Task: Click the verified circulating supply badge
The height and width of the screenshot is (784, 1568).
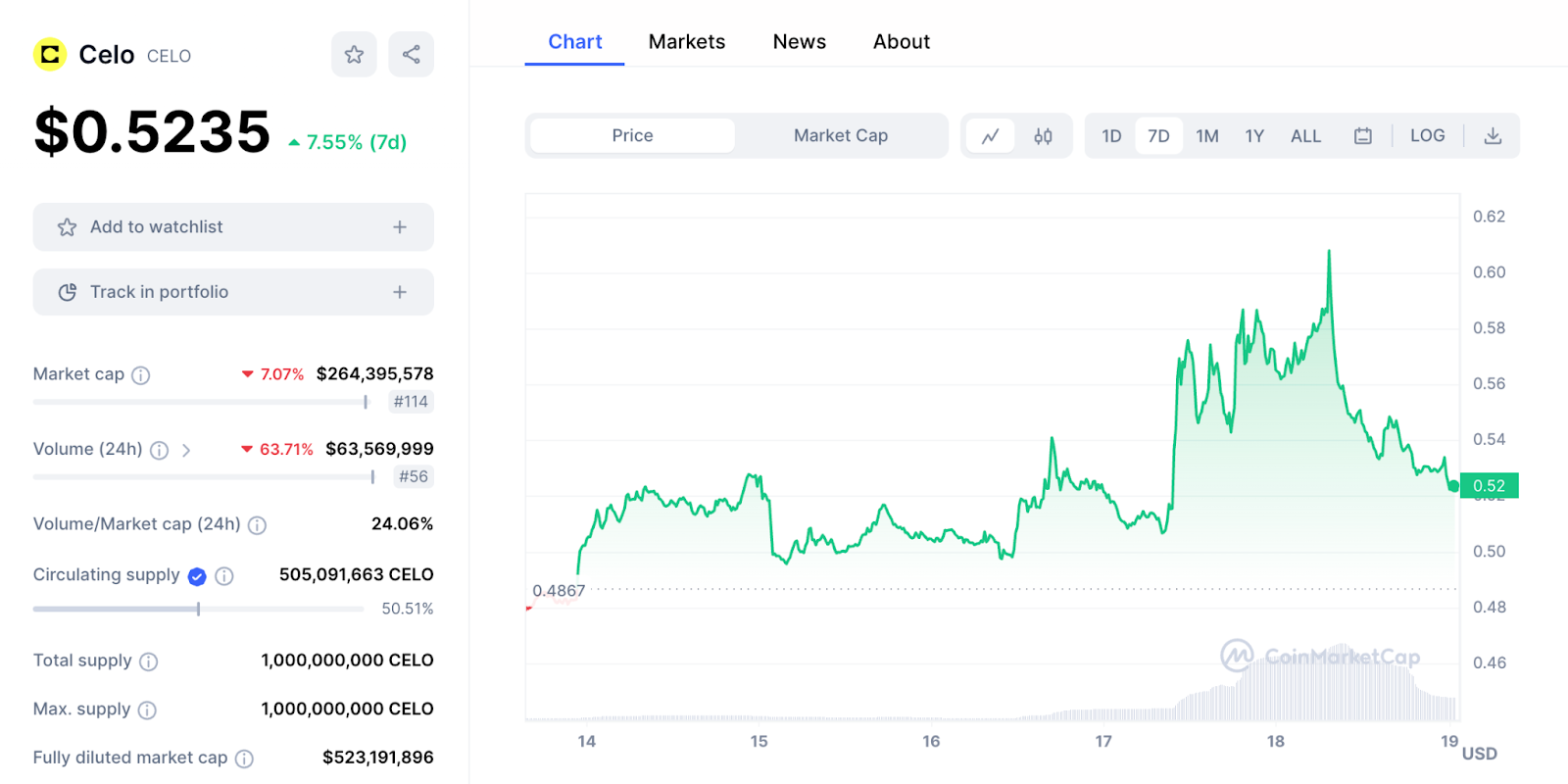Action: point(197,576)
